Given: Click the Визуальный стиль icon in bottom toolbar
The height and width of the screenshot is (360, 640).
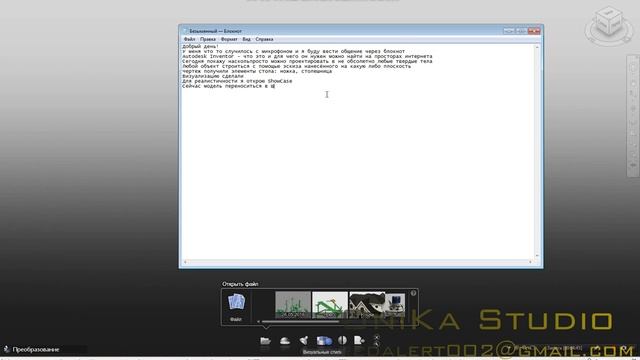Looking at the screenshot, I should (x=324, y=340).
